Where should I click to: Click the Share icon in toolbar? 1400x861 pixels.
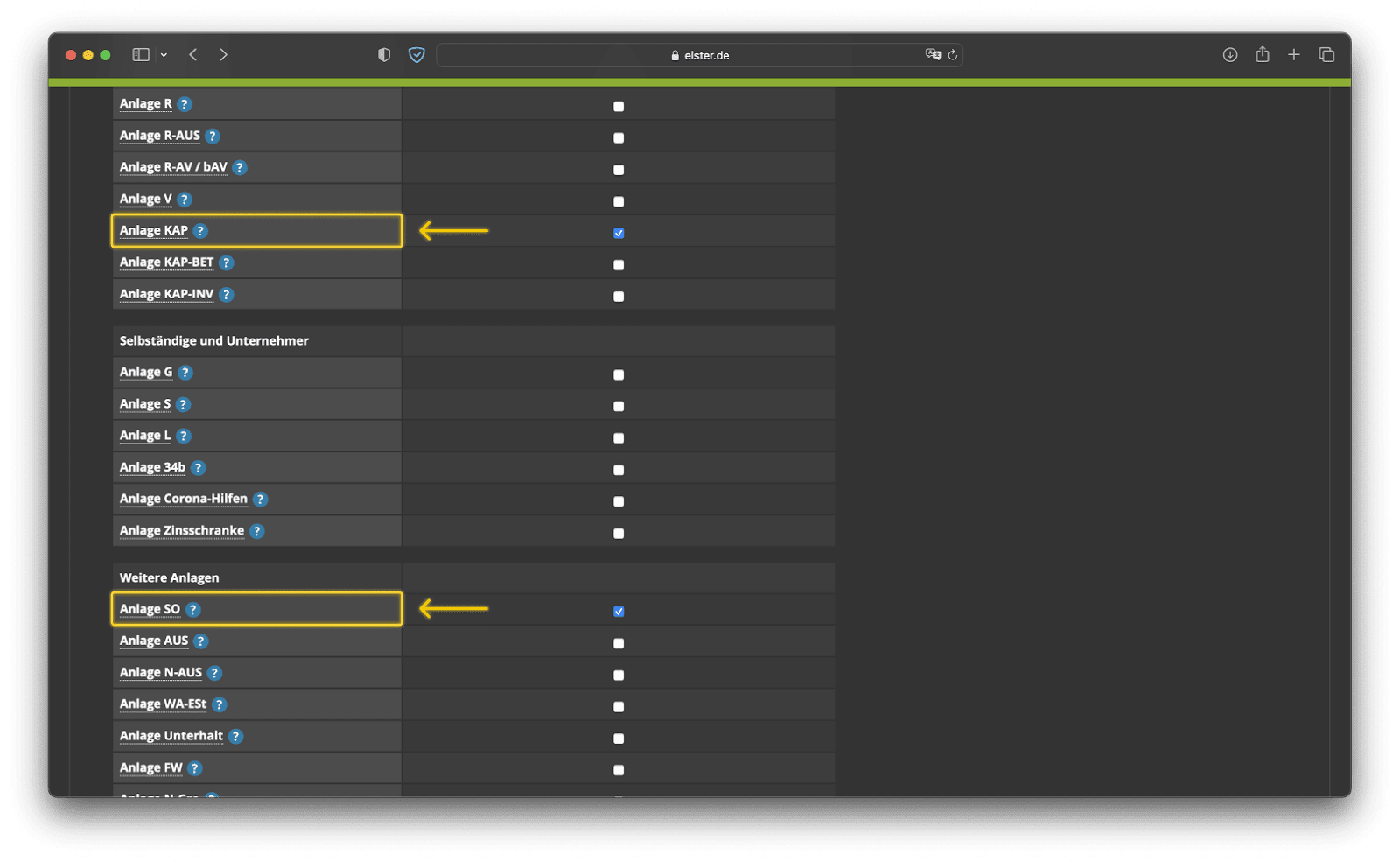(x=1263, y=54)
